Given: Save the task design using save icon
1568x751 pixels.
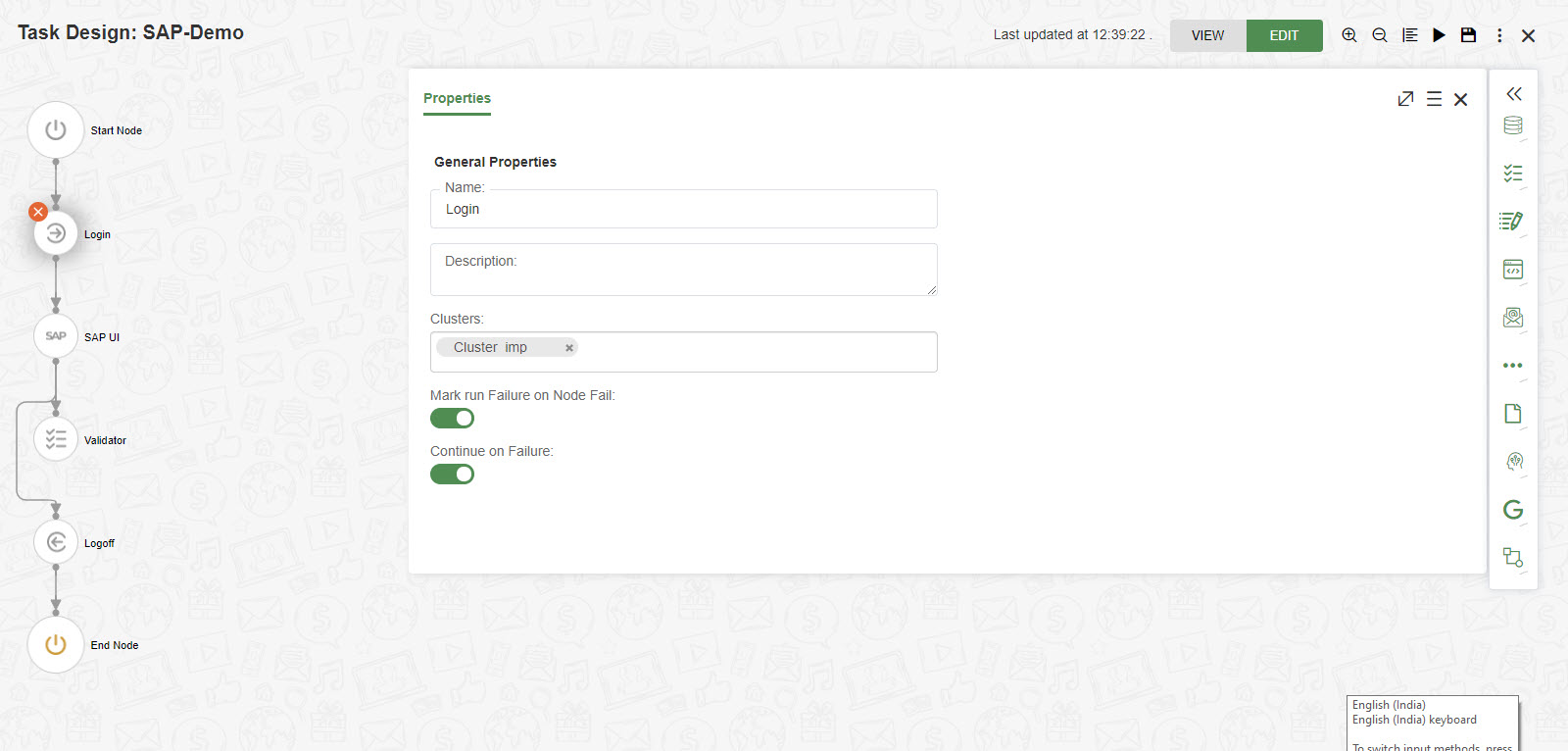Looking at the screenshot, I should point(1468,34).
